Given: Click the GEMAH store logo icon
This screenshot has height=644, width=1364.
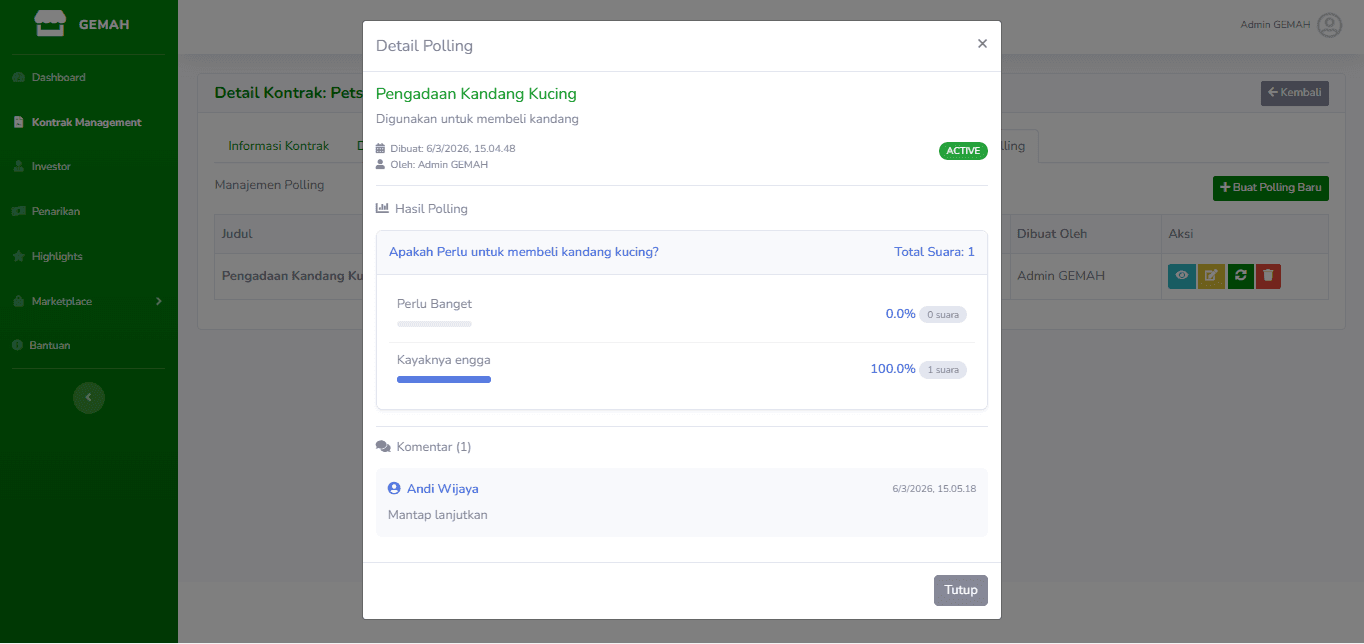Looking at the screenshot, I should 49,24.
